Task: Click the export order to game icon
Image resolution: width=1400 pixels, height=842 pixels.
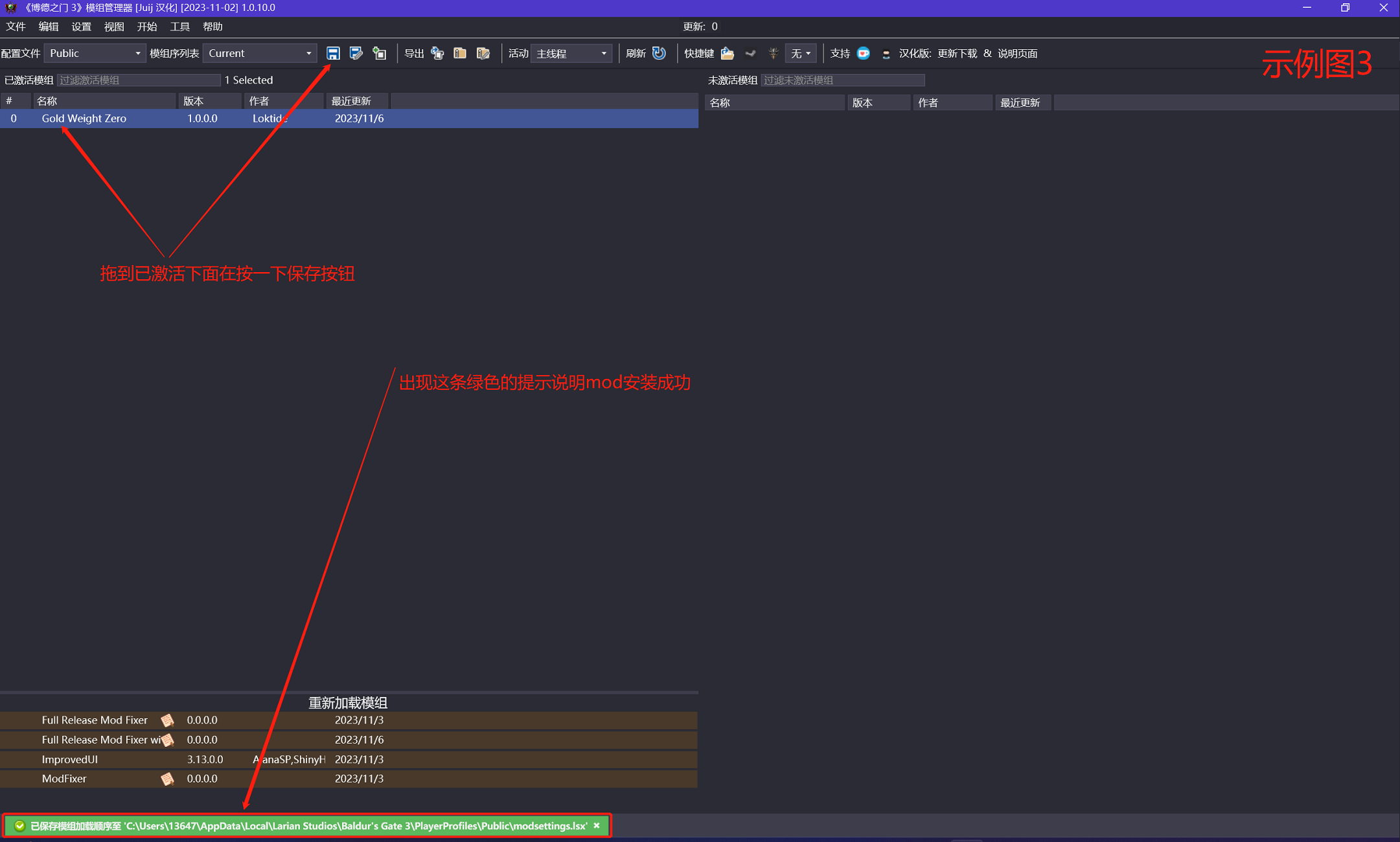Action: click(x=438, y=53)
